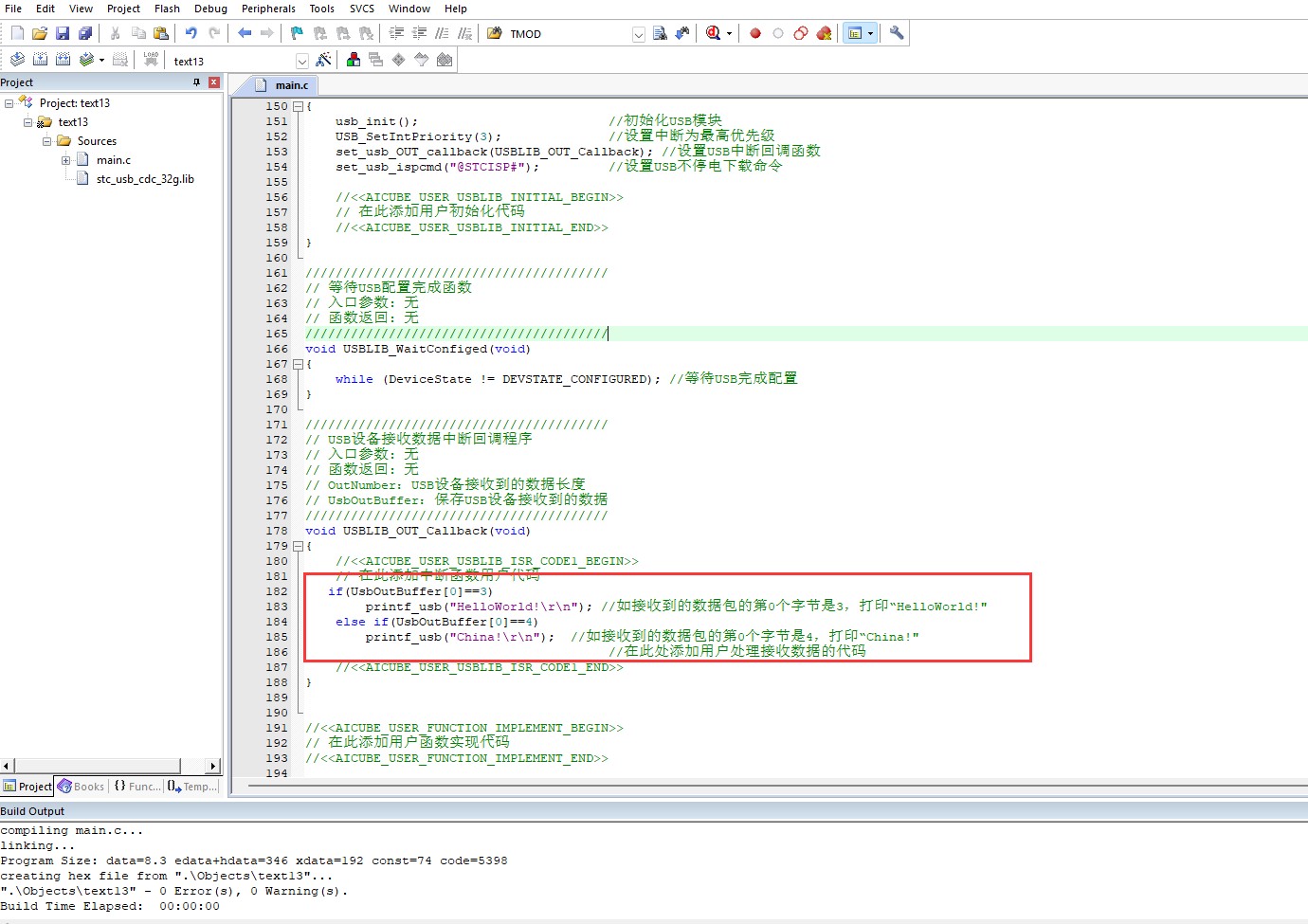The image size is (1308, 924).
Task: Toggle the bookmark flag icon
Action: coord(297,33)
